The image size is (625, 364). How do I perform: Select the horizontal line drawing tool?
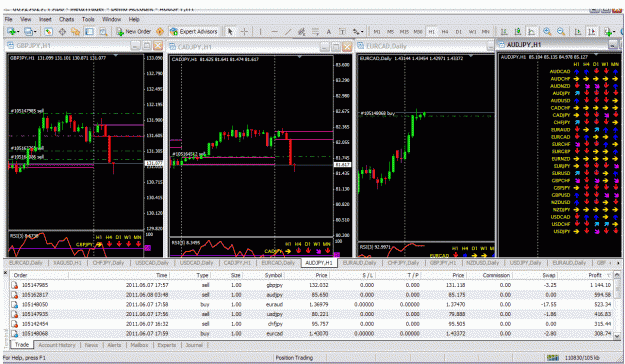pos(274,31)
